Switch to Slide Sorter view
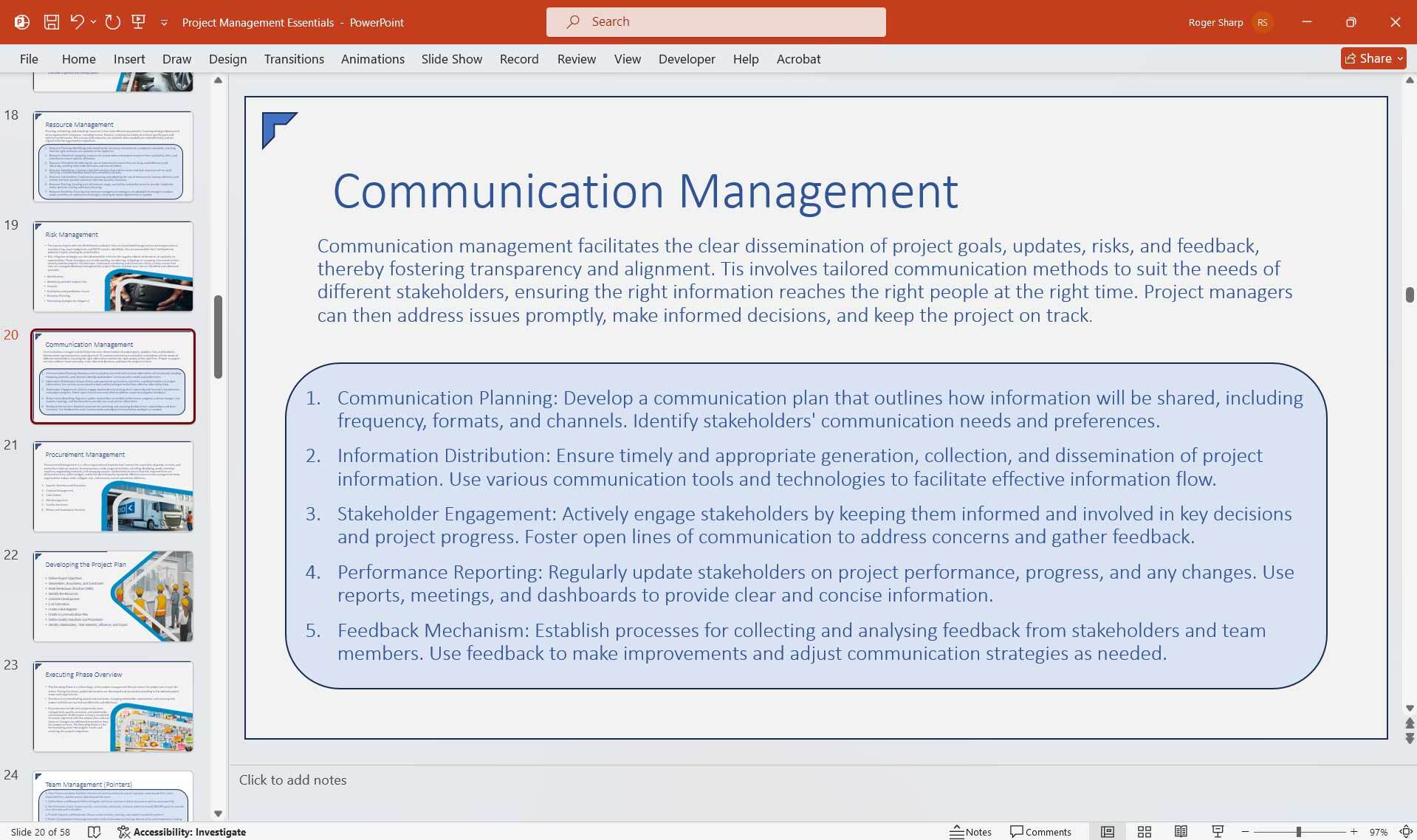 pyautogui.click(x=1144, y=831)
